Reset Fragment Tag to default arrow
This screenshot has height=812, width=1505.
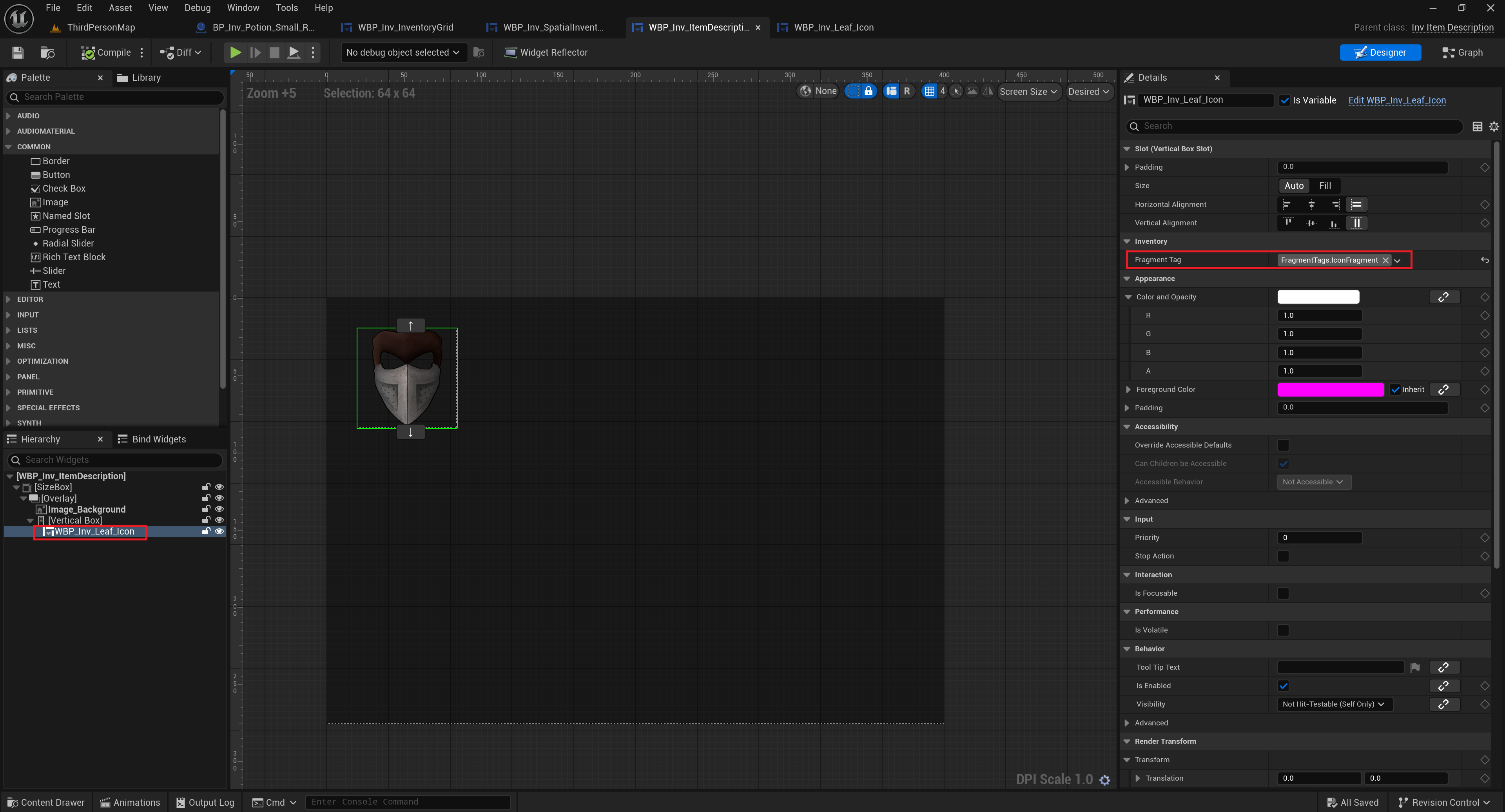click(x=1485, y=260)
